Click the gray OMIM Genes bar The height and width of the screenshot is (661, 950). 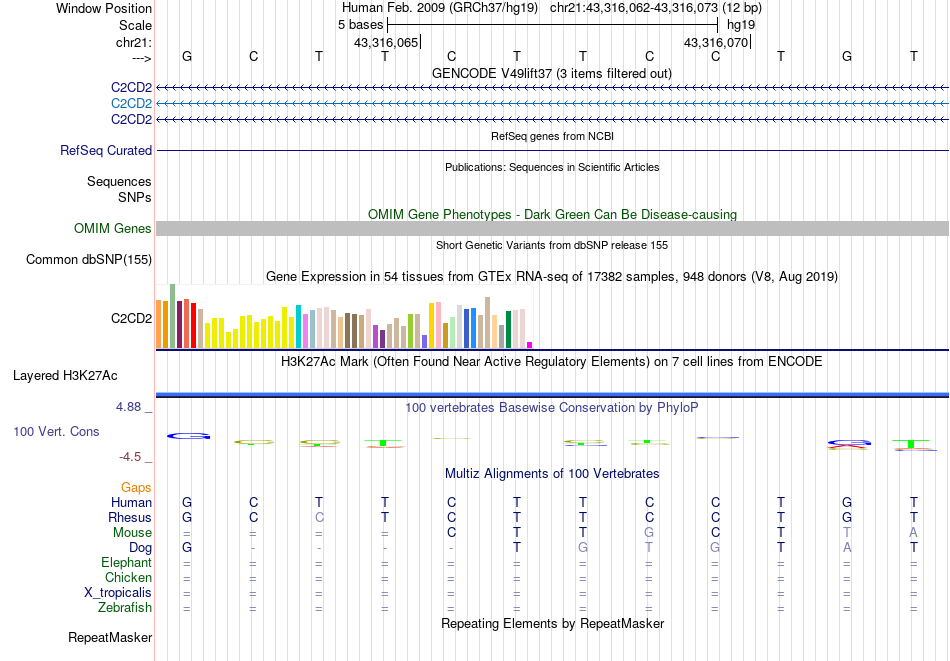pos(552,228)
